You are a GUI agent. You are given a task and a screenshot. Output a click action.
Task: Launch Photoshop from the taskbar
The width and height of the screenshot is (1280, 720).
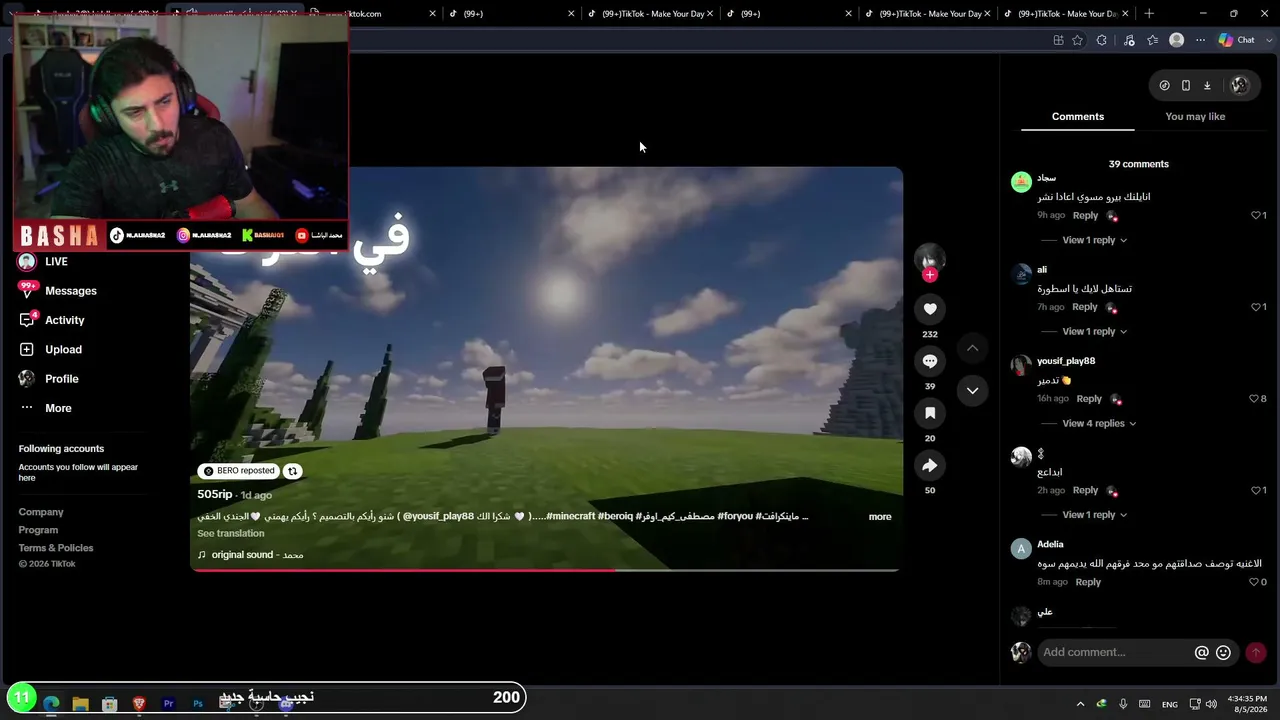[x=198, y=704]
